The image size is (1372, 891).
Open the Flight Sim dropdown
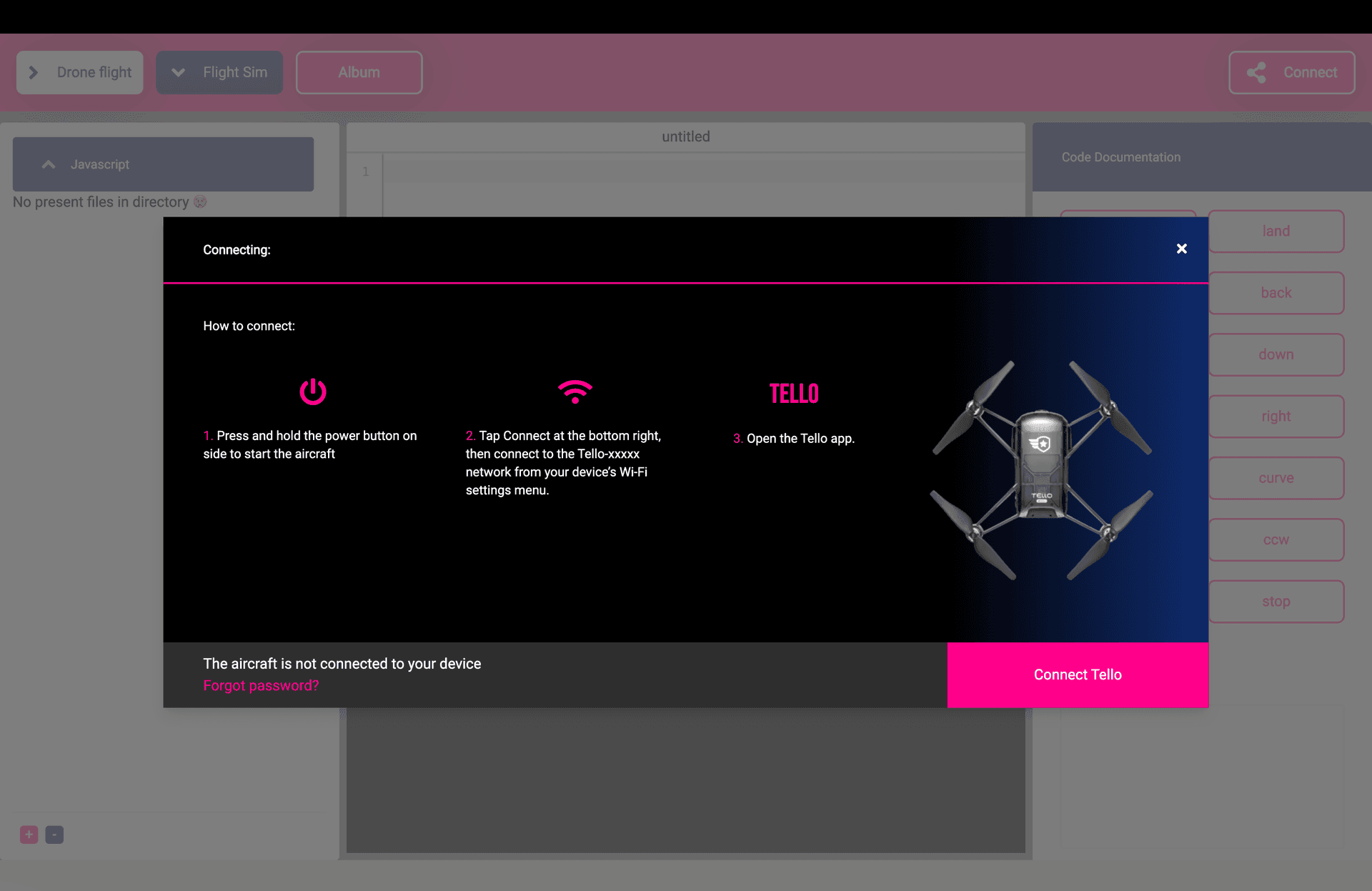coord(219,72)
